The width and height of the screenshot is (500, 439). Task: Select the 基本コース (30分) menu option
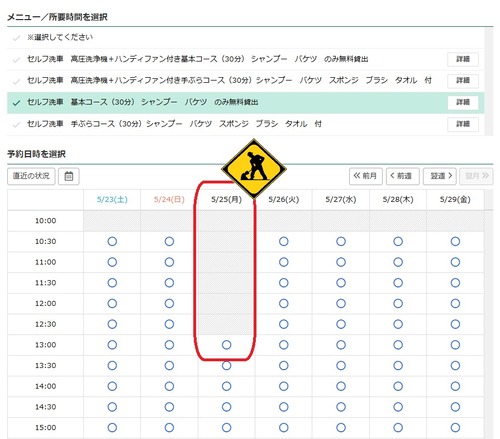click(246, 103)
